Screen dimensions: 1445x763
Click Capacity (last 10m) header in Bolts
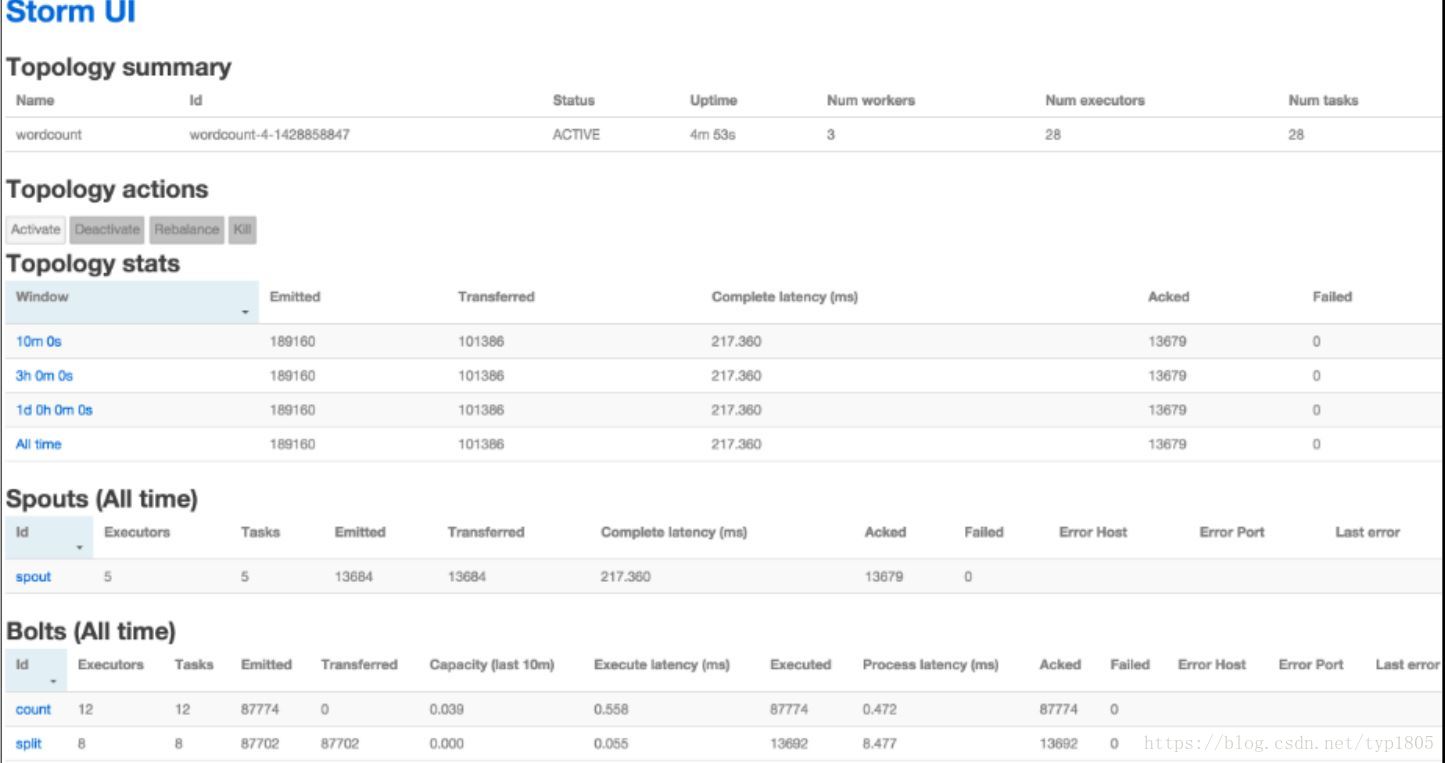tap(492, 664)
